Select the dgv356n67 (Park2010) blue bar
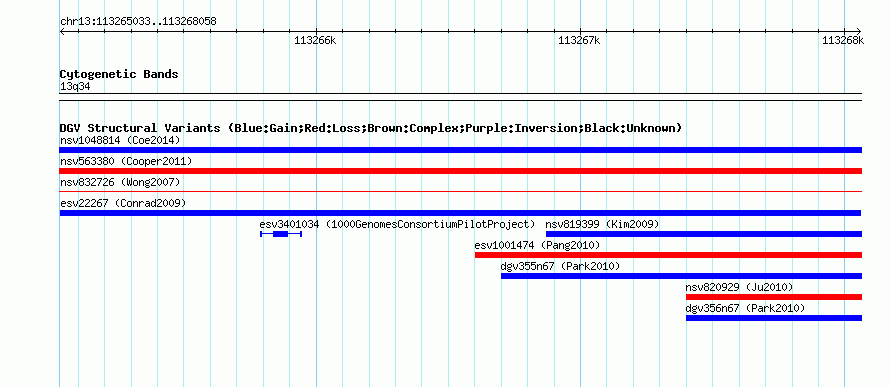Viewport: 890px width, 387px height. tap(774, 318)
